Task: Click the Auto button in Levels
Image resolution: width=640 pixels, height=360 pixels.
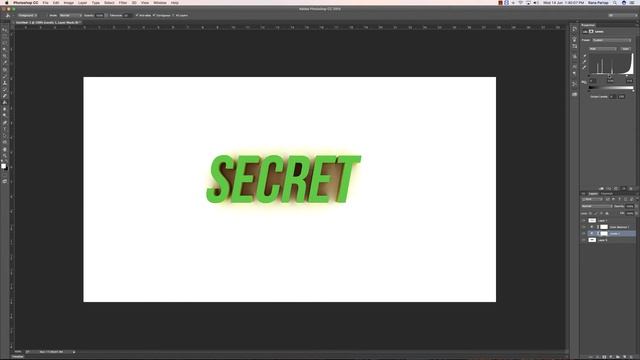Action: click(x=626, y=49)
